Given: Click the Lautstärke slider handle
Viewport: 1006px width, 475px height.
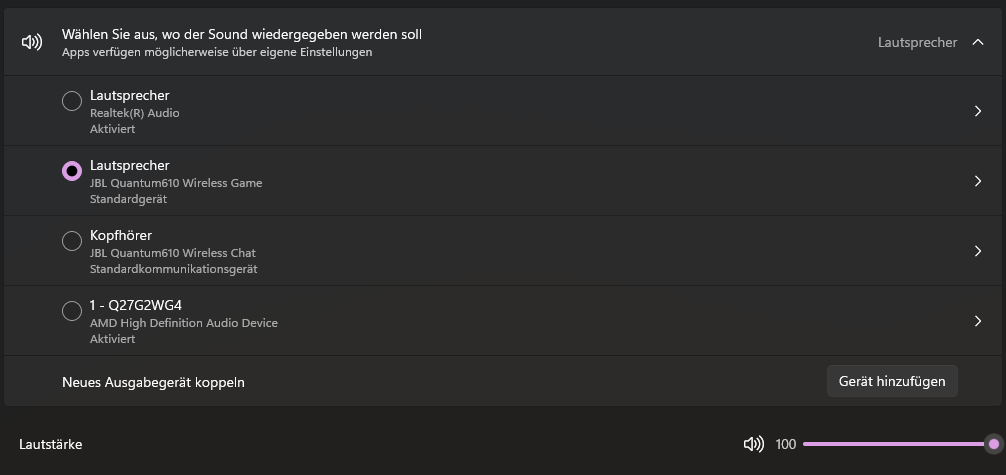Looking at the screenshot, I should point(994,444).
